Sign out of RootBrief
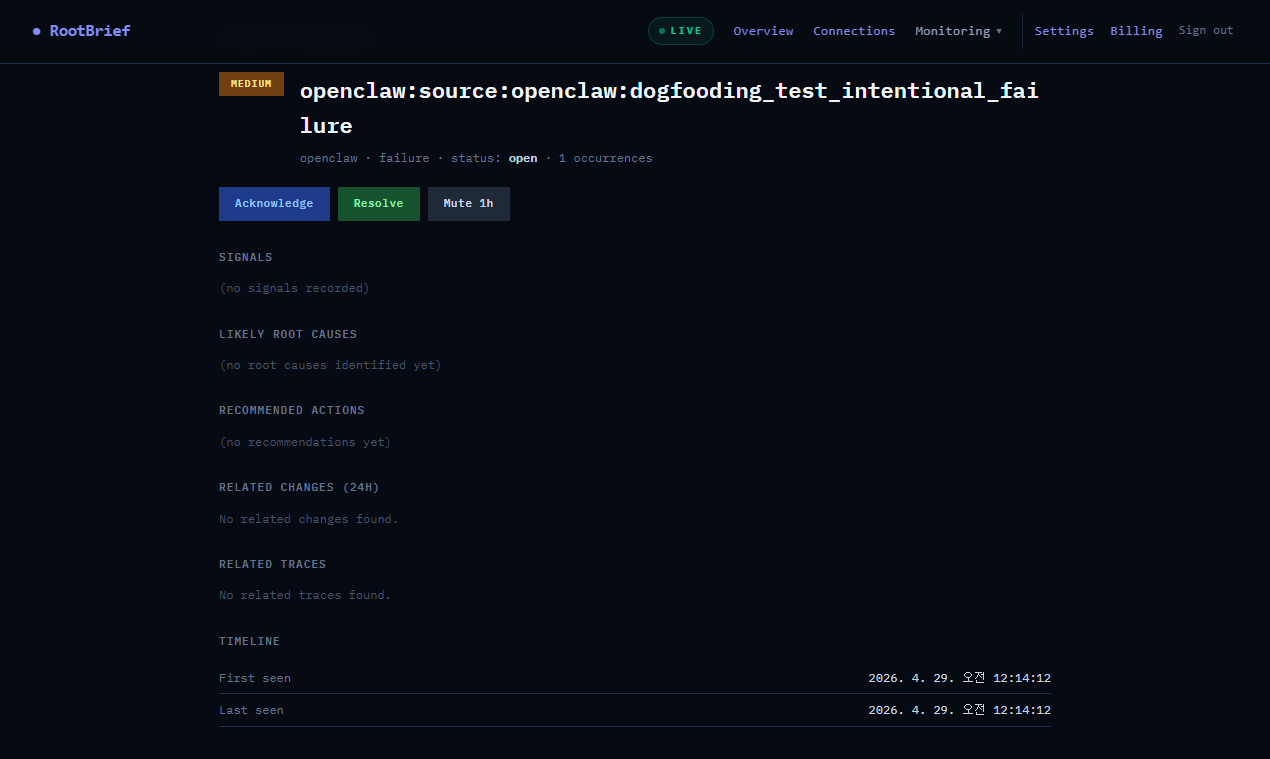The image size is (1270, 759). click(1206, 31)
